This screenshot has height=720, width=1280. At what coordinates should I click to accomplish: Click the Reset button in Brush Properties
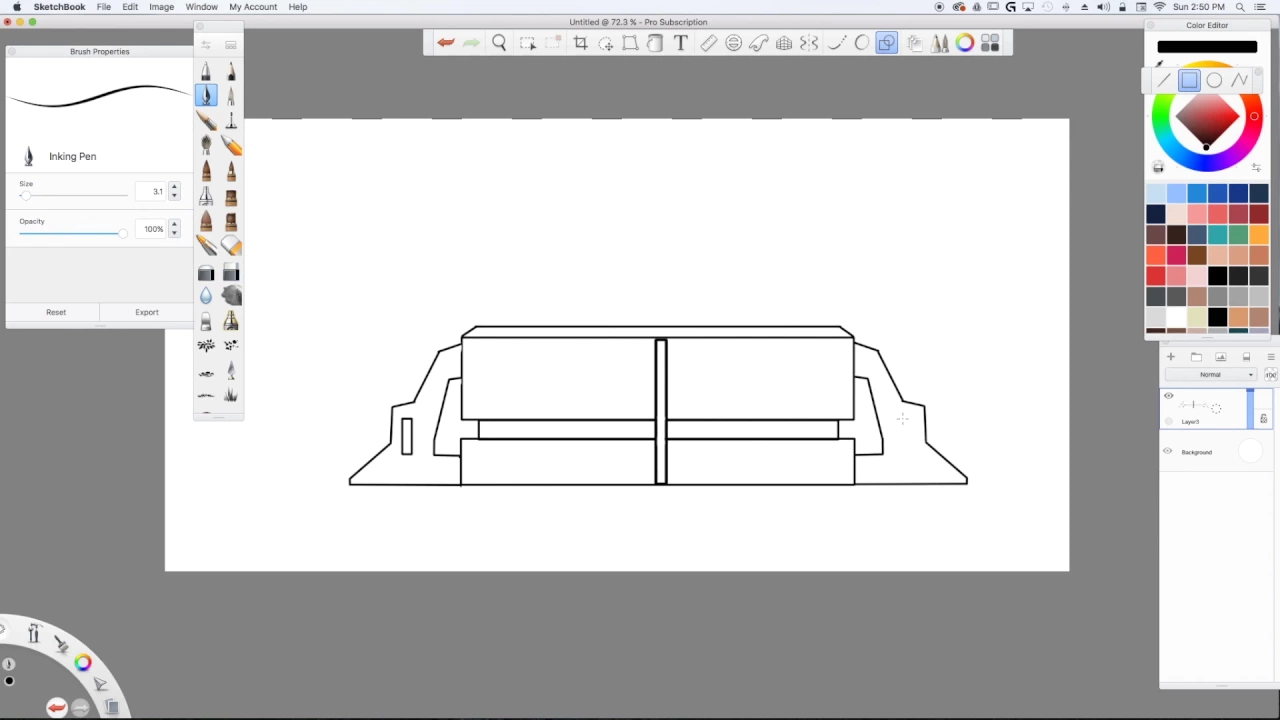point(56,312)
